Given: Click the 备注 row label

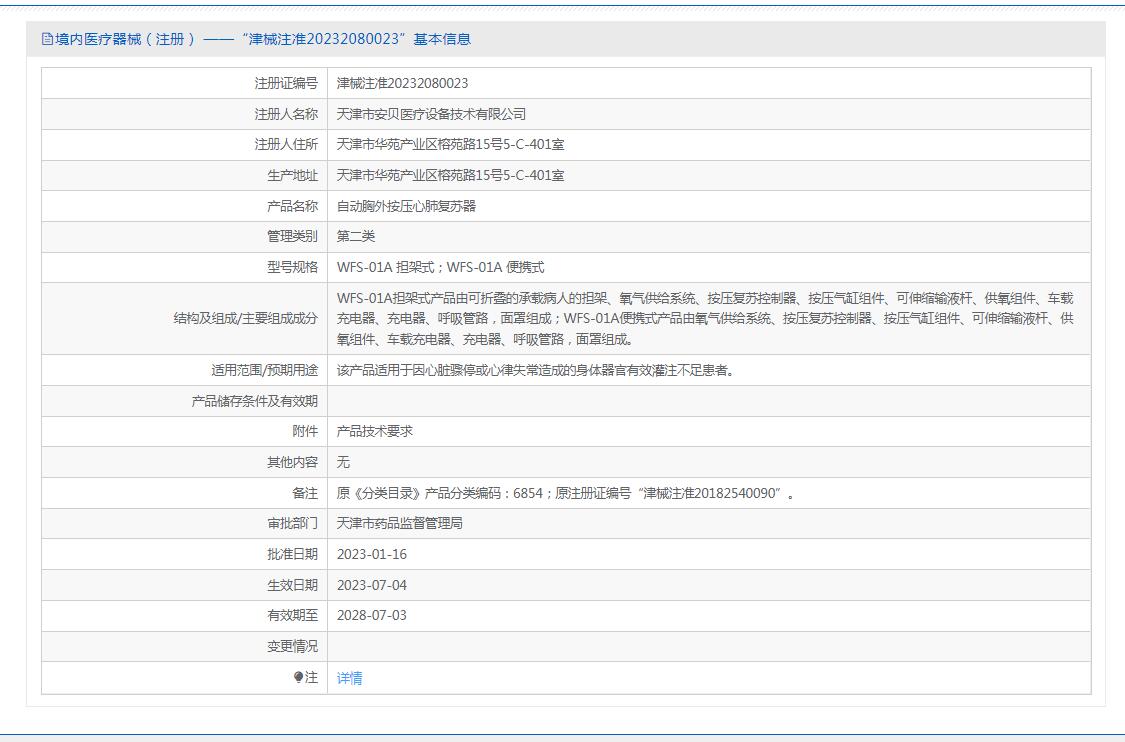Looking at the screenshot, I should coord(305,493).
